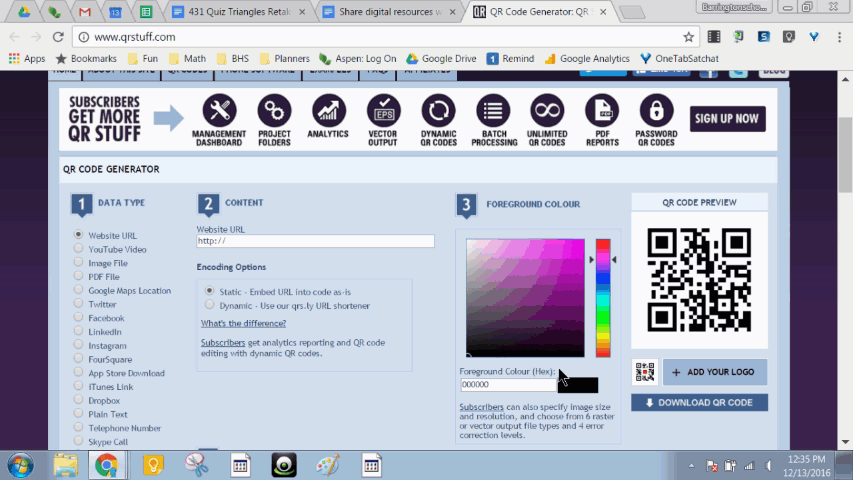This screenshot has width=853, height=480.
Task: Open the Google Drive bookmark
Action: pos(441,58)
